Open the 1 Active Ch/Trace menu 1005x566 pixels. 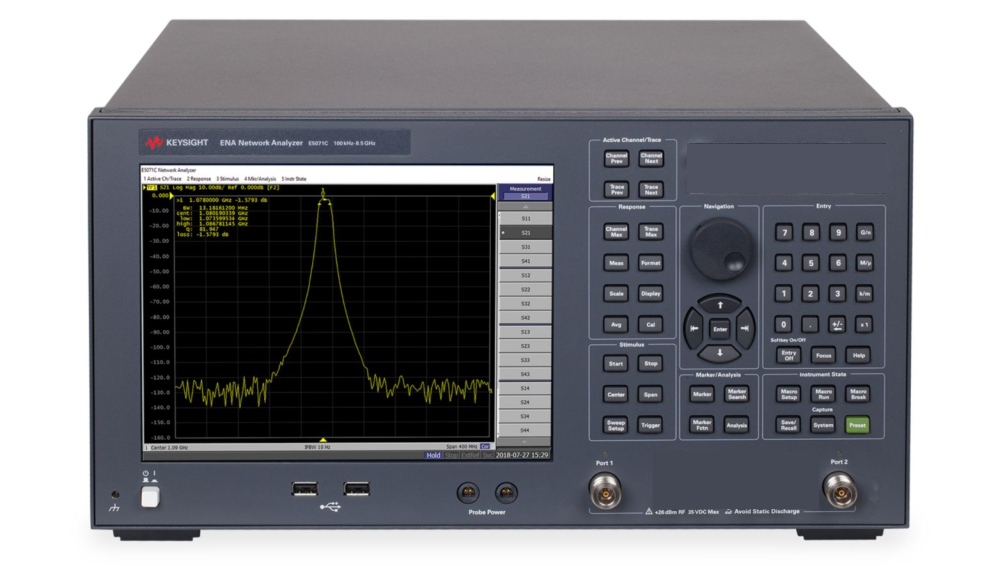click(163, 179)
